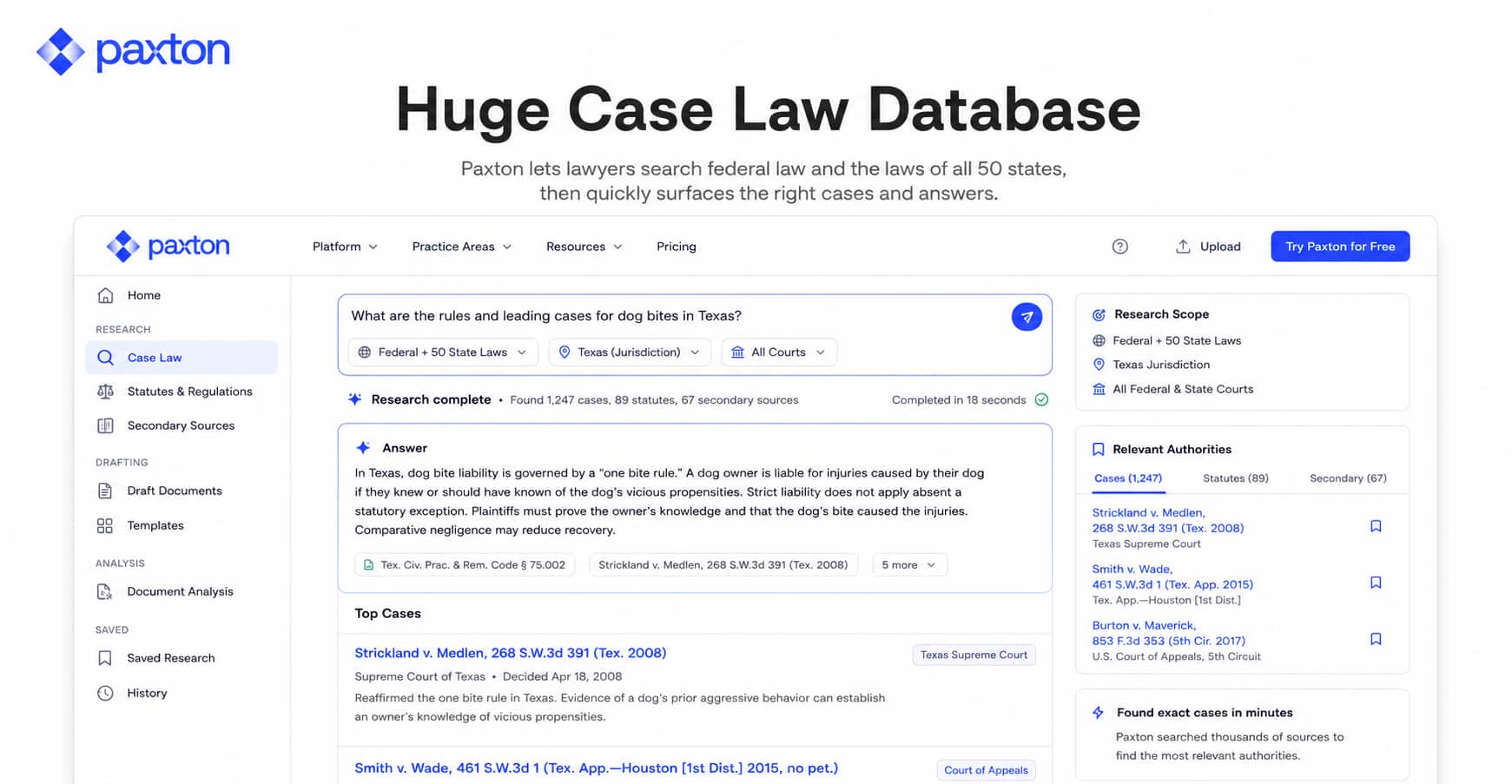This screenshot has height=784, width=1512.
Task: Click the Relevant Authorities bookmark icon
Action: click(1099, 449)
